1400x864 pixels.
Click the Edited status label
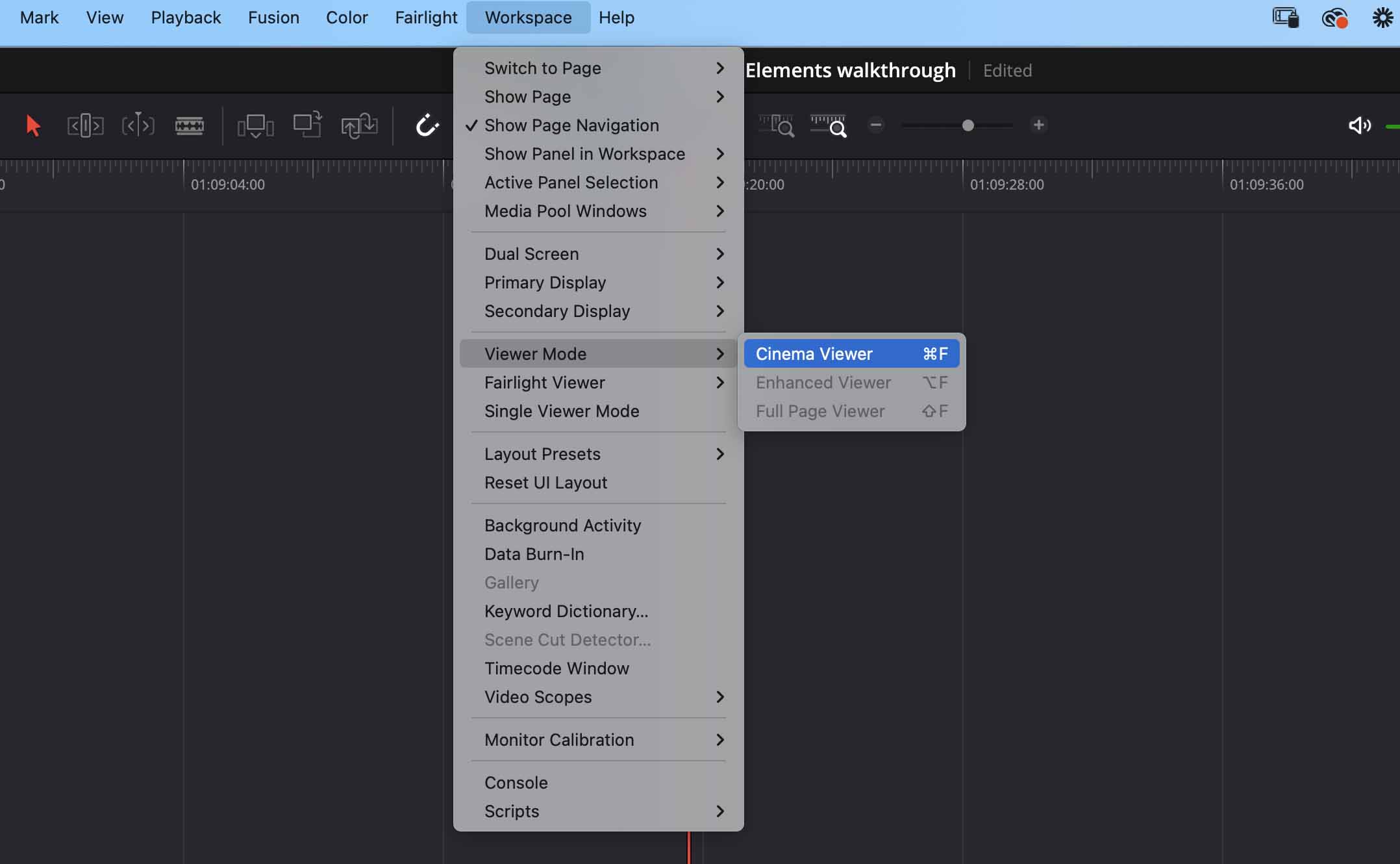click(x=1007, y=70)
